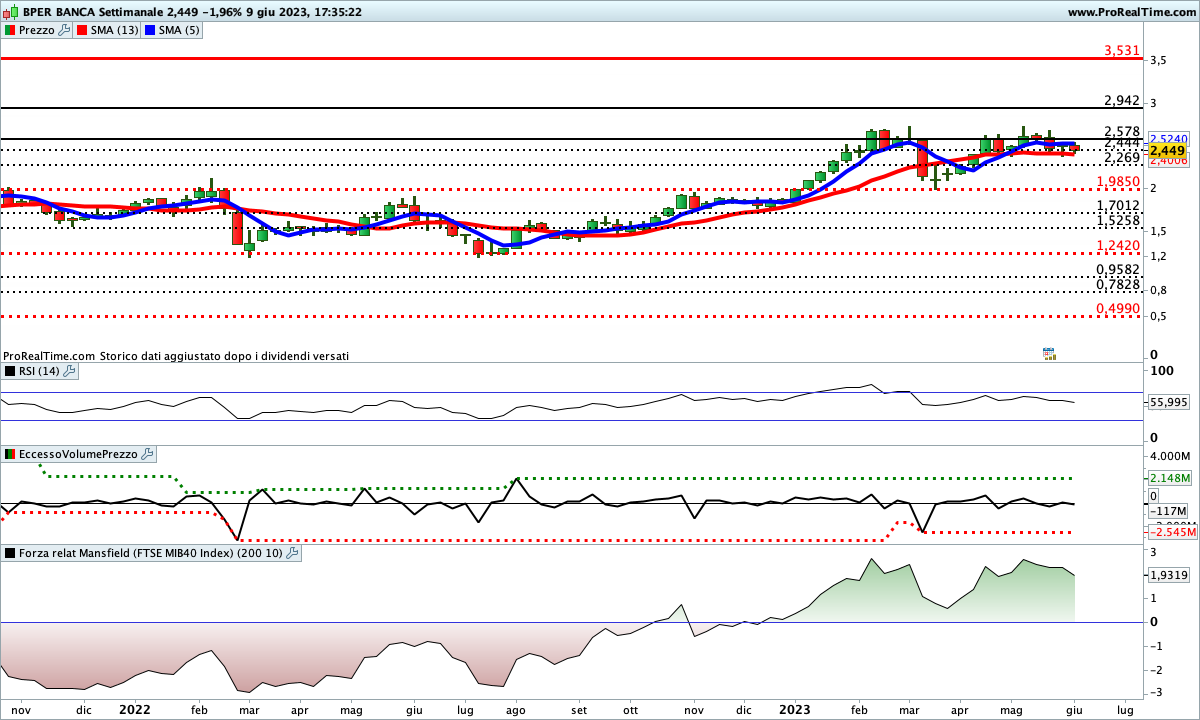Click the yellow current price tag 2,449
The width and height of the screenshot is (1200, 720).
1170,150
